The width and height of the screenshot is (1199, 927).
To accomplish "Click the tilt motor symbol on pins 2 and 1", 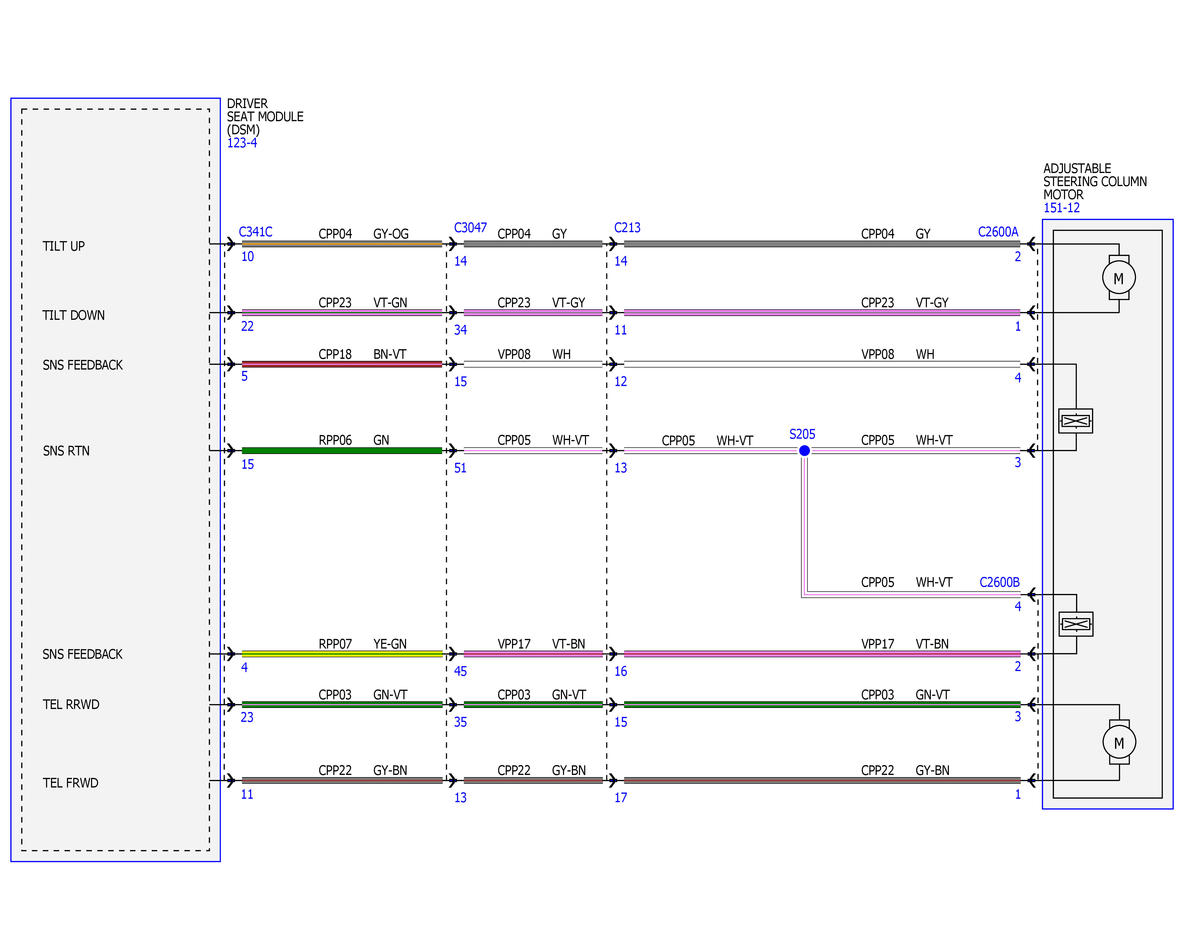I will (x=1119, y=278).
